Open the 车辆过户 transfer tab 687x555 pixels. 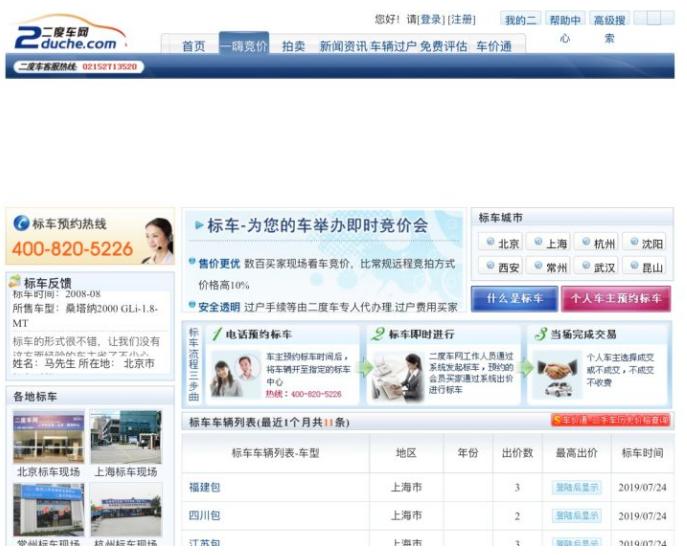coord(393,46)
